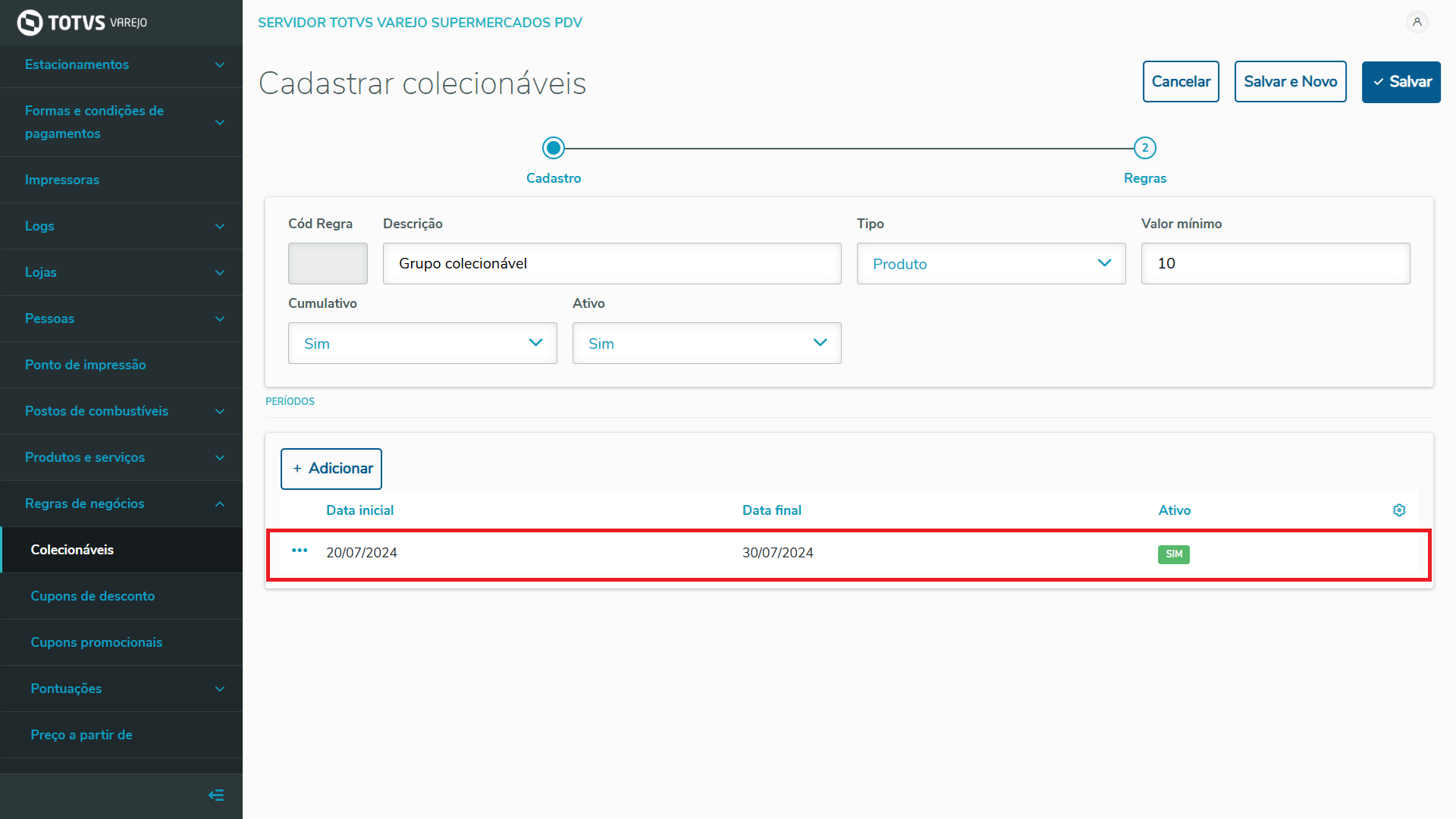Collapse Regras de negócios section
Viewport: 1456px width, 819px height.
tap(121, 504)
